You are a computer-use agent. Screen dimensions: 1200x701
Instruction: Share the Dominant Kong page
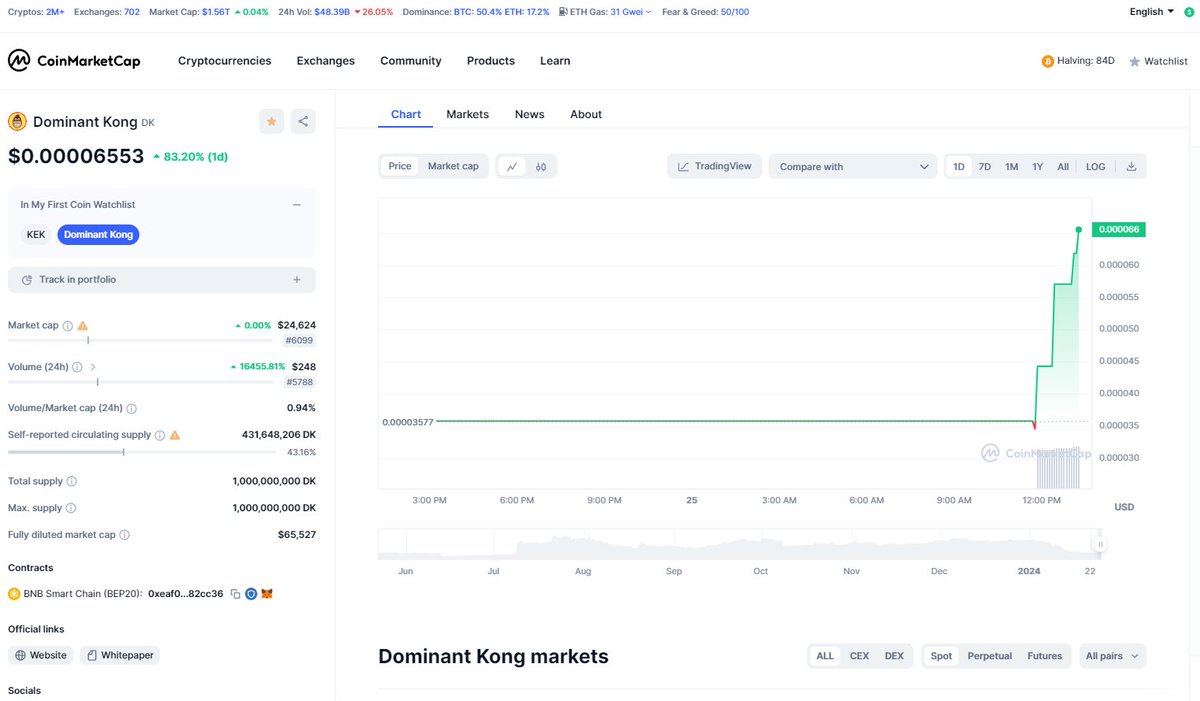[x=303, y=121]
